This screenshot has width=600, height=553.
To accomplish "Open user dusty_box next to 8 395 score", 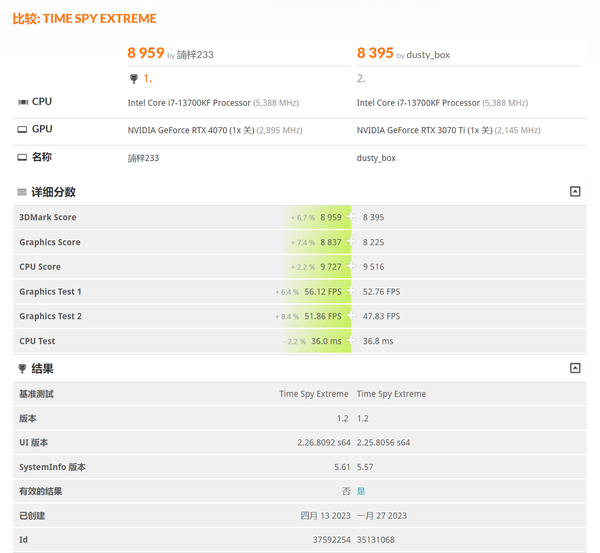I will click(x=428, y=55).
